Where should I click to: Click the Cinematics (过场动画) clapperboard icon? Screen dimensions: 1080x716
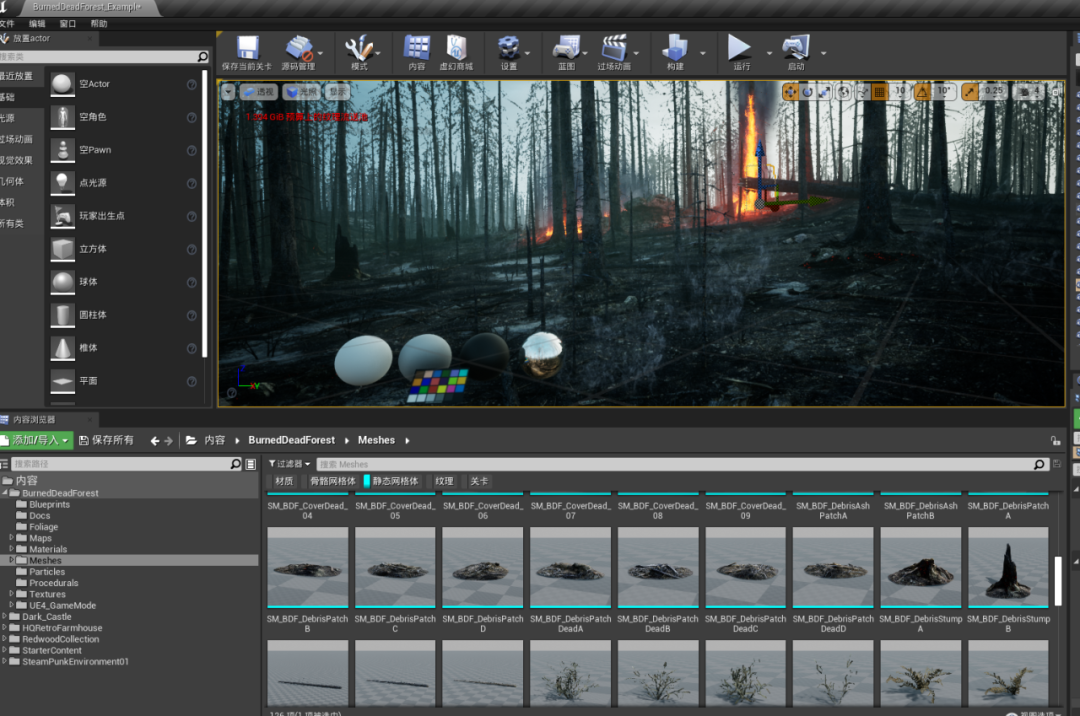tap(613, 48)
